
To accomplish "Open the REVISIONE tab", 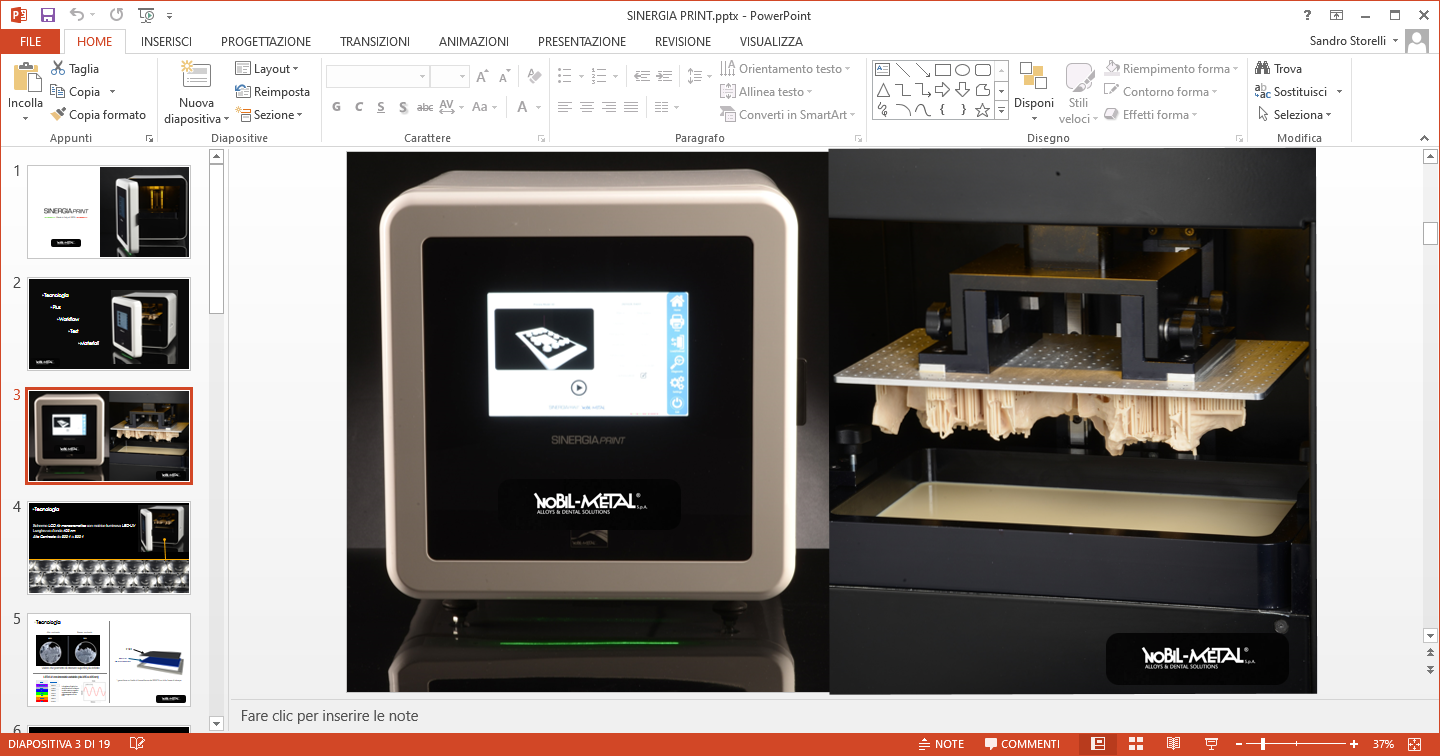I will pyautogui.click(x=683, y=42).
